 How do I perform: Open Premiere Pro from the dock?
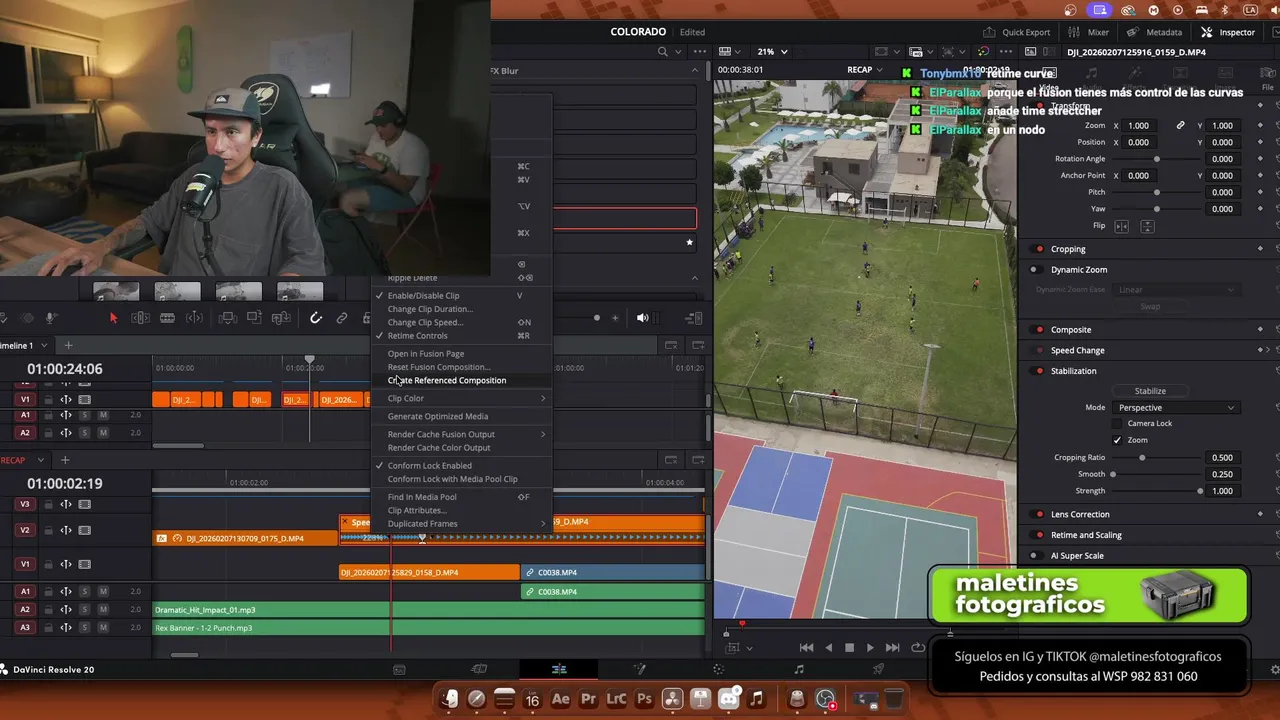point(588,699)
